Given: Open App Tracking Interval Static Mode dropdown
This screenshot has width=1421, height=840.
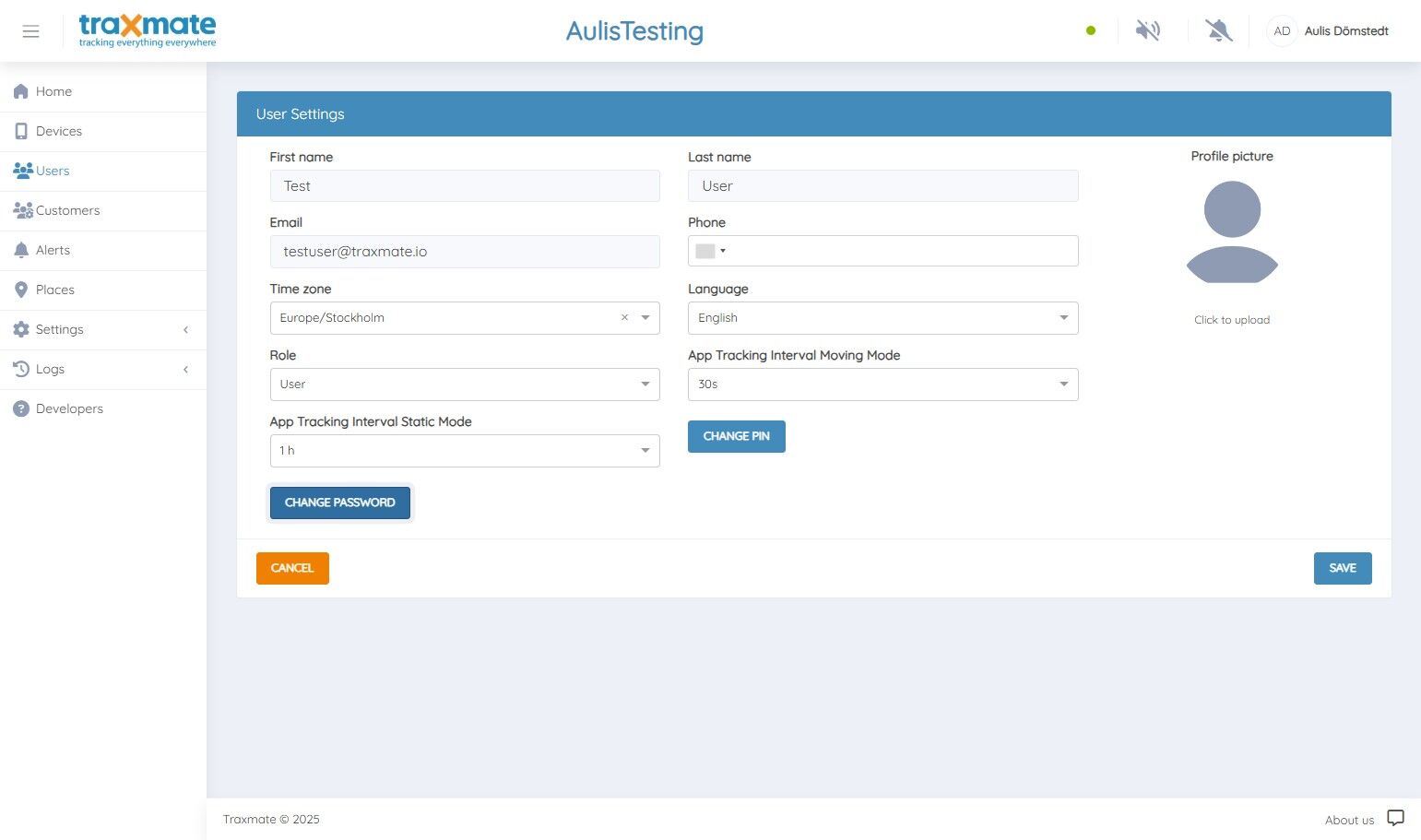Looking at the screenshot, I should 465,451.
